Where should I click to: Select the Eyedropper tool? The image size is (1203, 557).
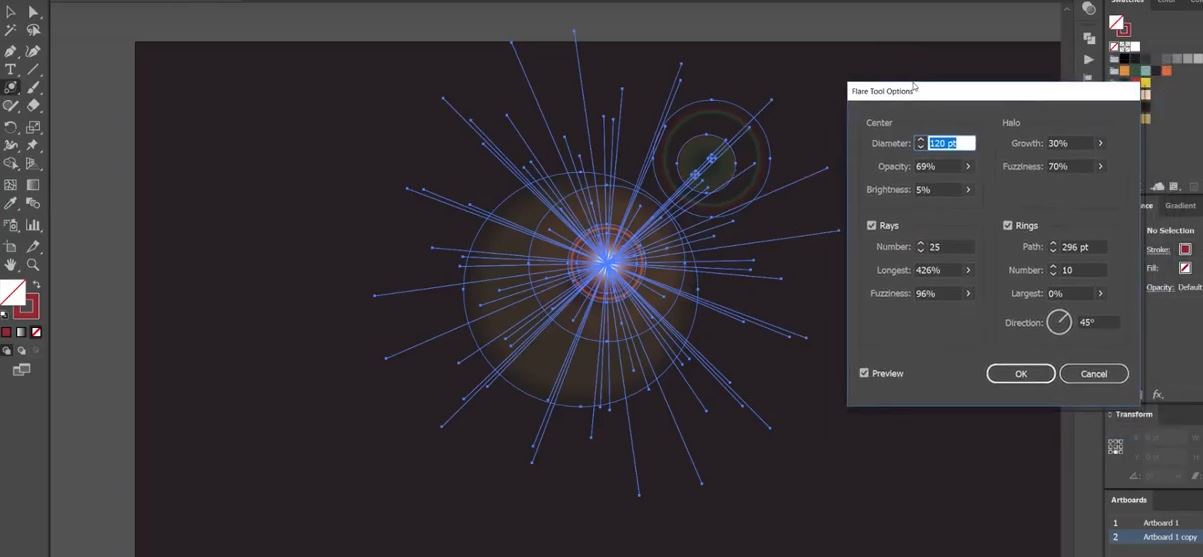(10, 204)
